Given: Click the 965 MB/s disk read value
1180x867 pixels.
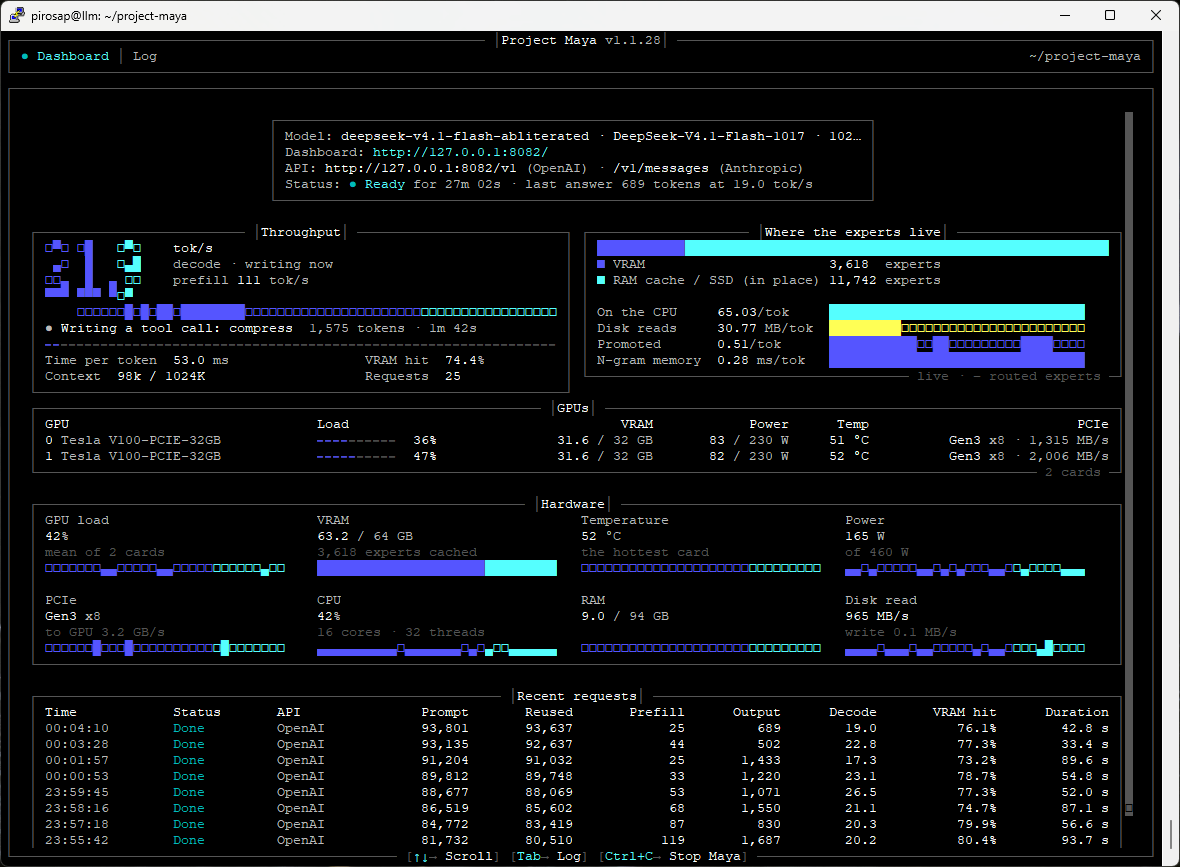Looking at the screenshot, I should [x=877, y=616].
